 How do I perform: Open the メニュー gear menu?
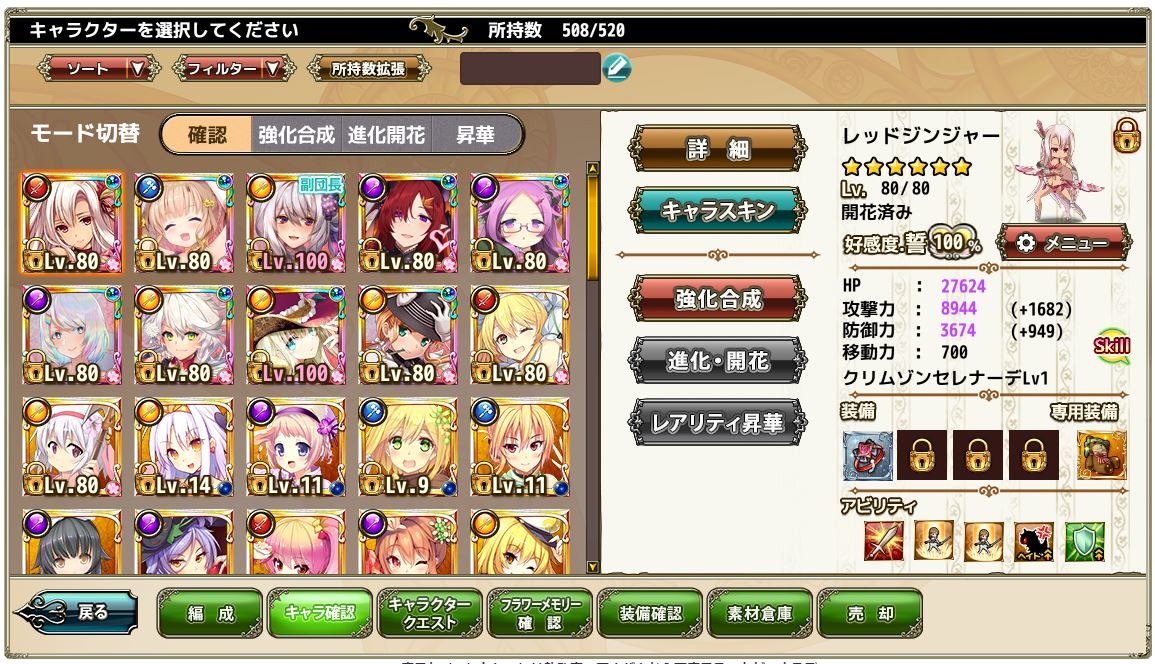coord(1063,242)
